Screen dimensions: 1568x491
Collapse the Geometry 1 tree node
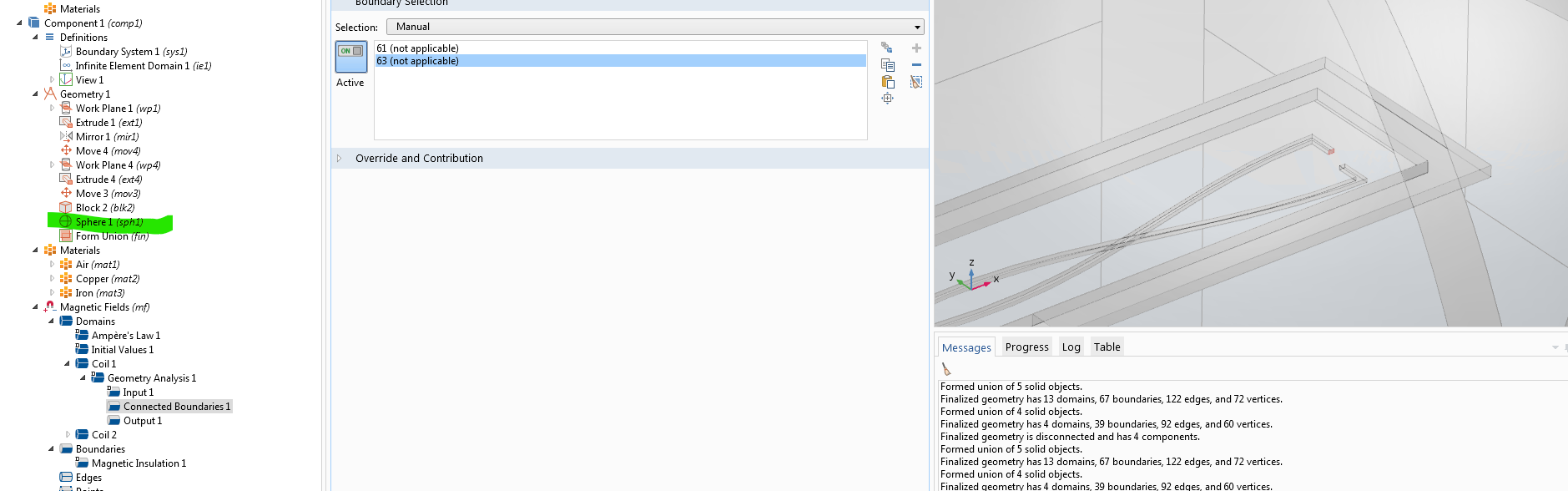point(35,94)
